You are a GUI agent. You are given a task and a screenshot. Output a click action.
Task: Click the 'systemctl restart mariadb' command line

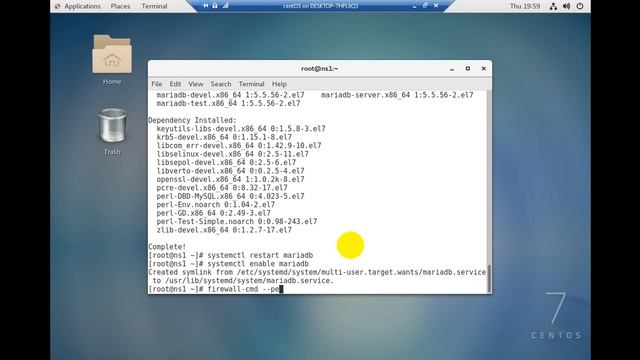point(231,256)
